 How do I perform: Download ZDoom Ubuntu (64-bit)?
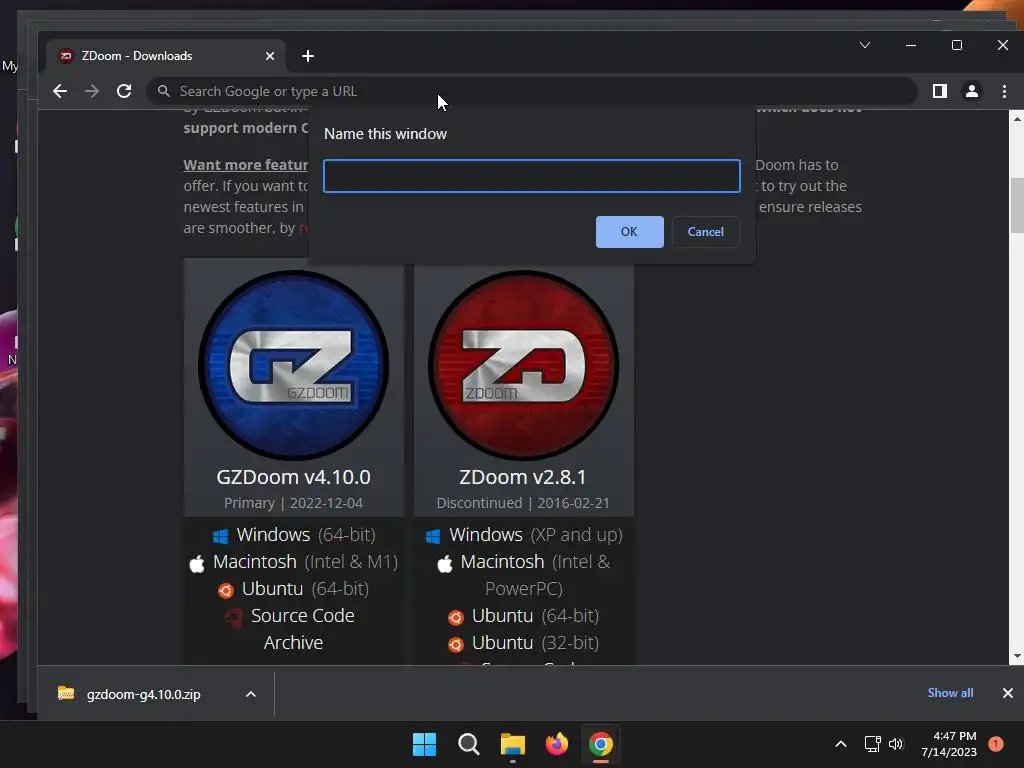pyautogui.click(x=535, y=616)
